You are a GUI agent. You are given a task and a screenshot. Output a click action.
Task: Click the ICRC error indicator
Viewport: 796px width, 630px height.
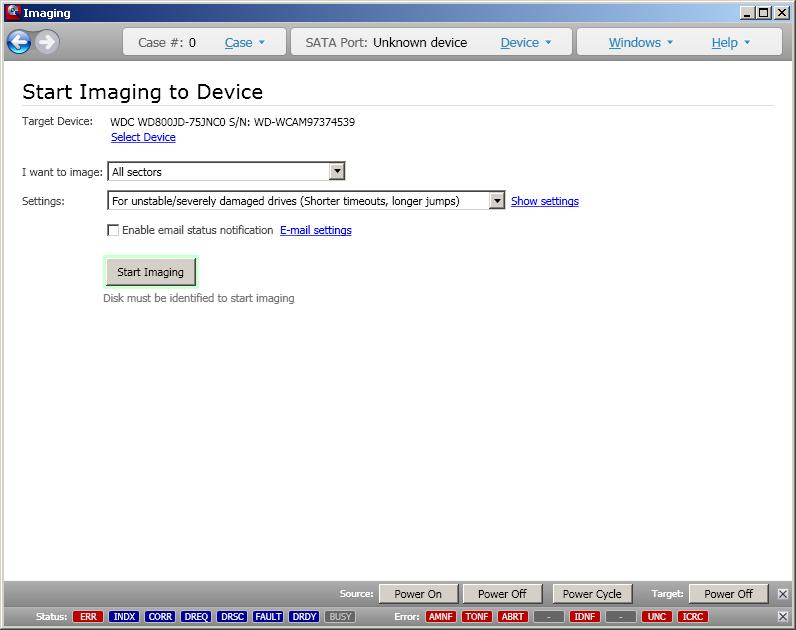(x=692, y=616)
